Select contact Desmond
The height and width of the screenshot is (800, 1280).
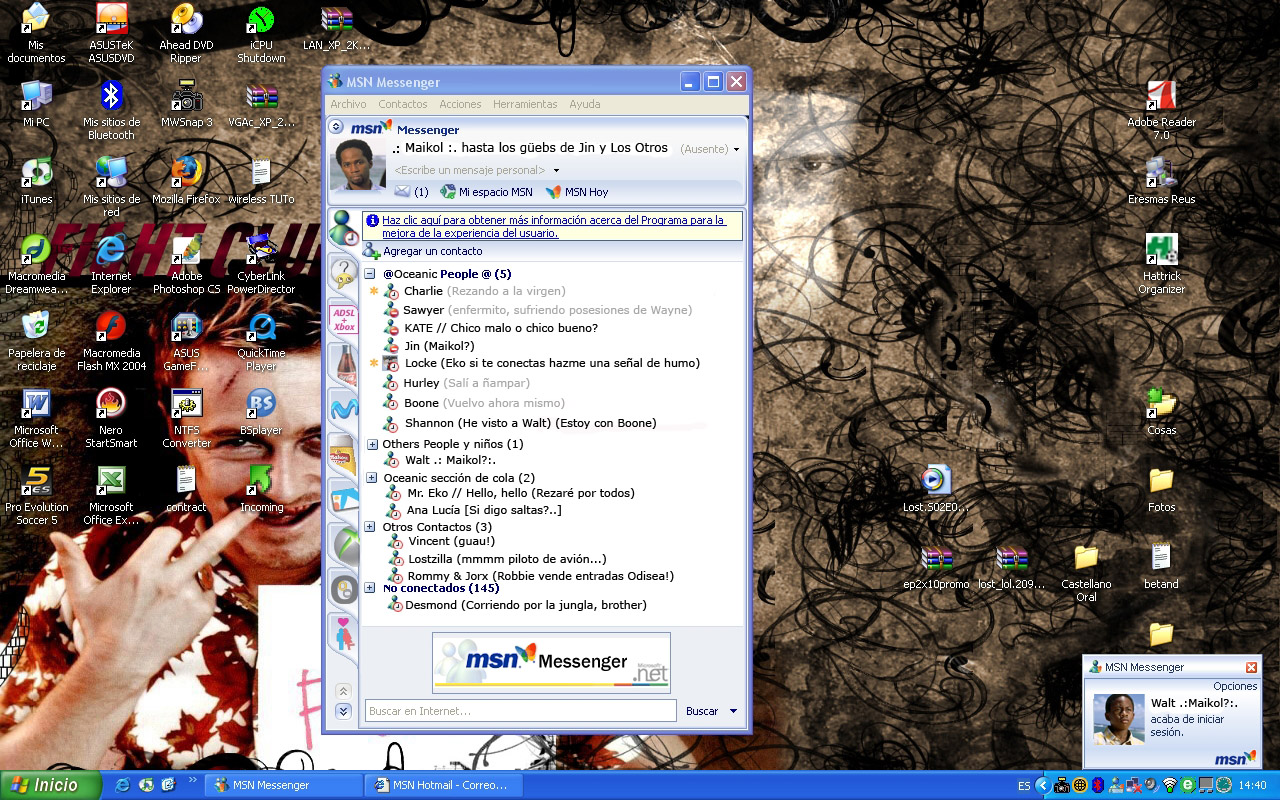[515, 605]
